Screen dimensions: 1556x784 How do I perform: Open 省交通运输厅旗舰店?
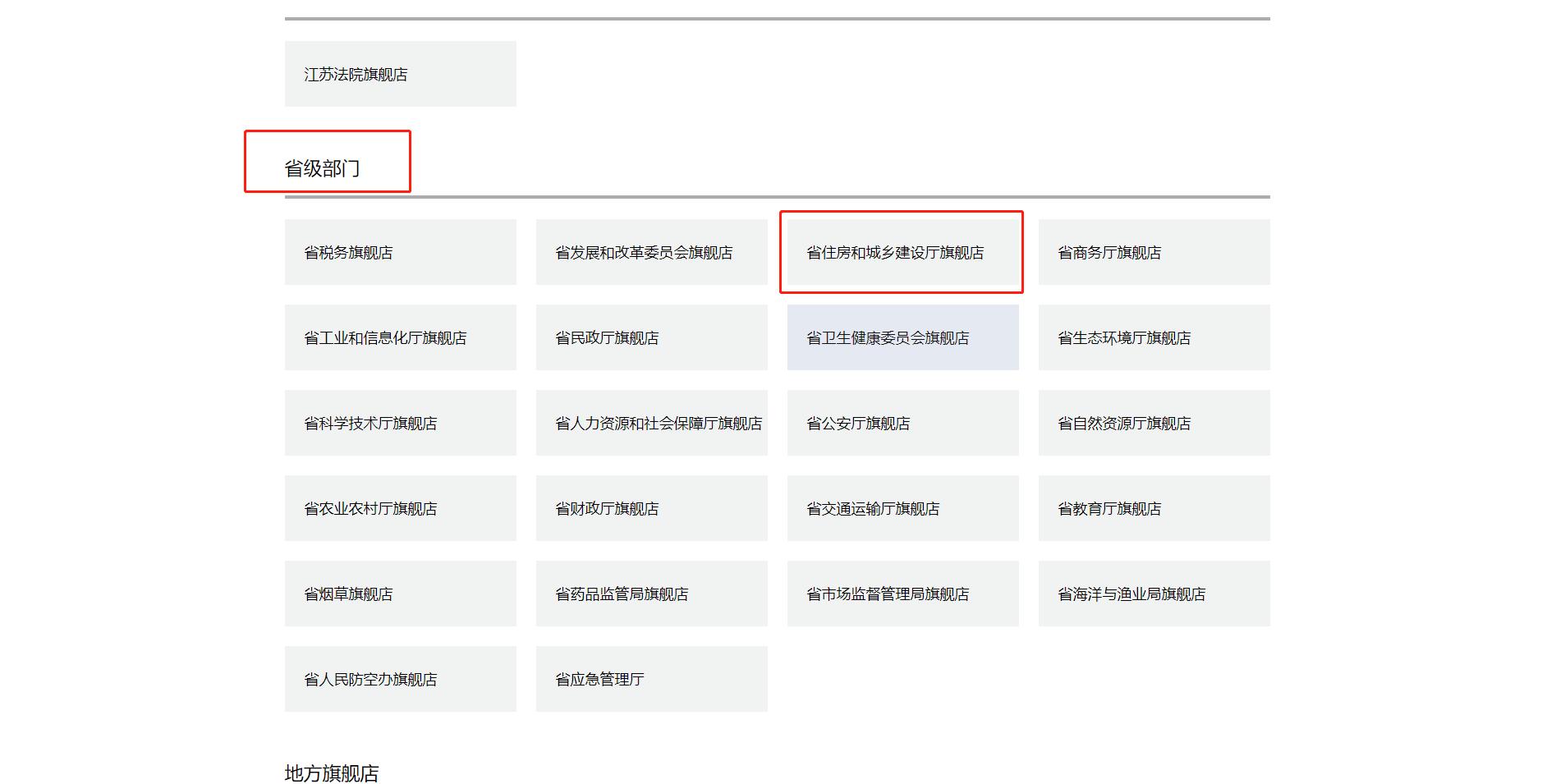(903, 508)
